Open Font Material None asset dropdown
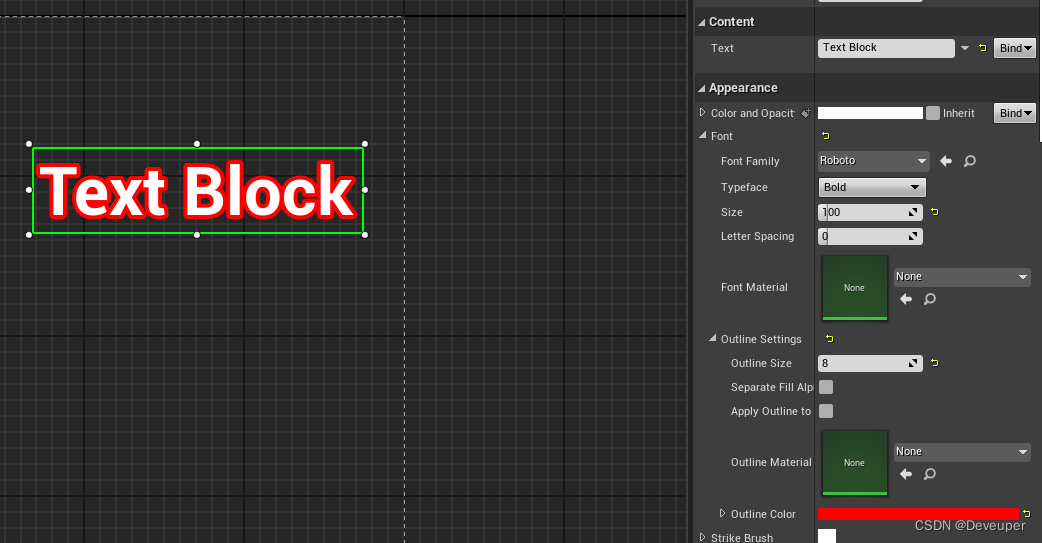Screen dimensions: 1042x543 (x=962, y=276)
